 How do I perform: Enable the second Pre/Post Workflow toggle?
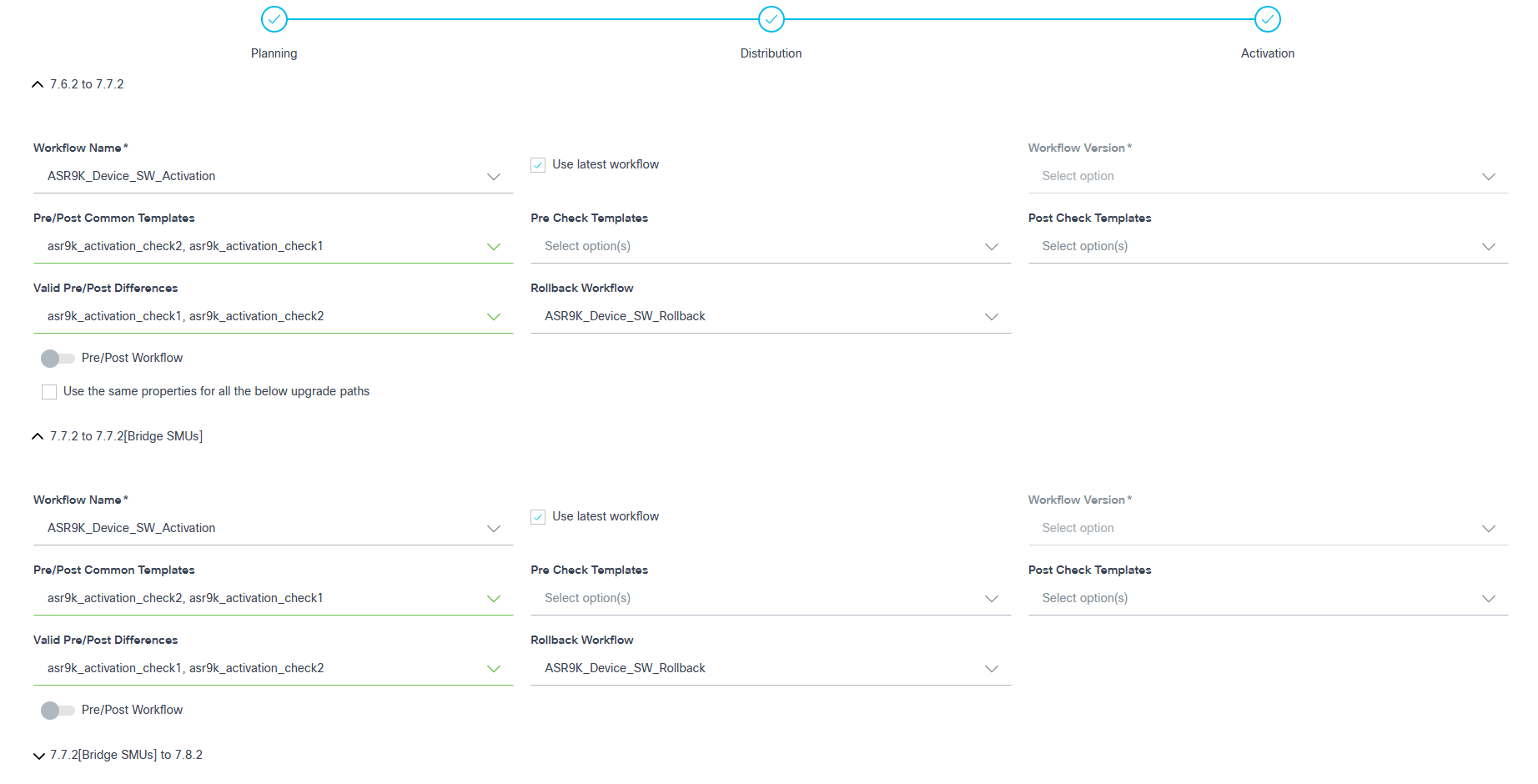click(x=57, y=711)
